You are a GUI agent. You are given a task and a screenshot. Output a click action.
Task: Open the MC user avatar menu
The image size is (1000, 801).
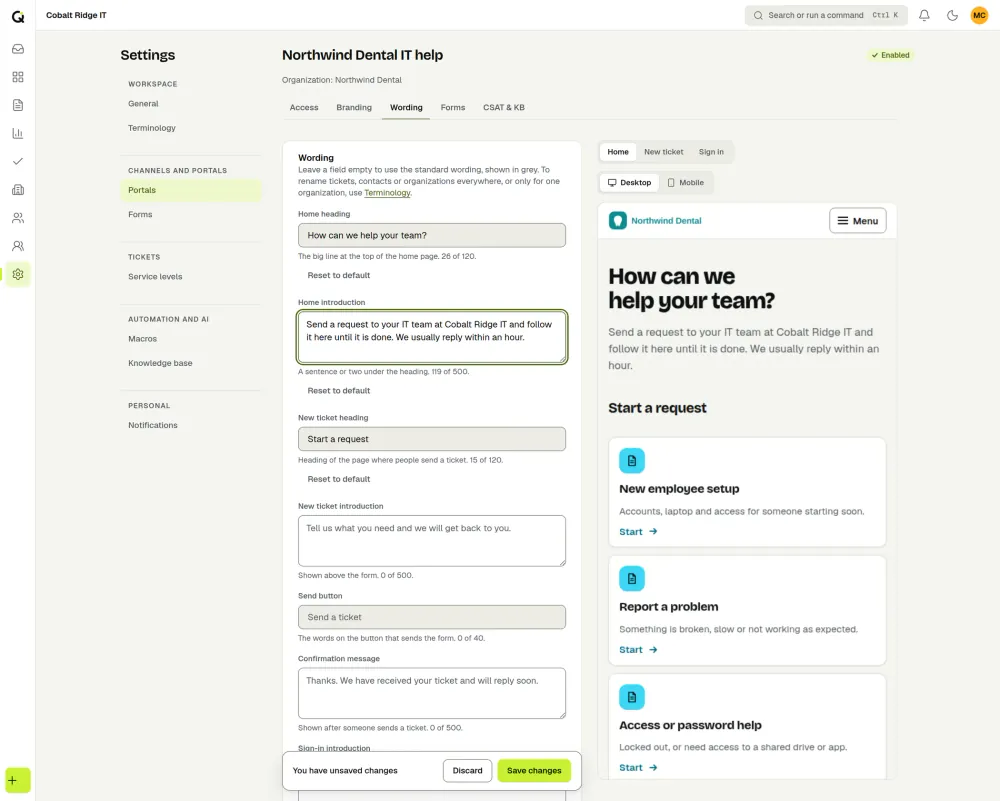980,15
